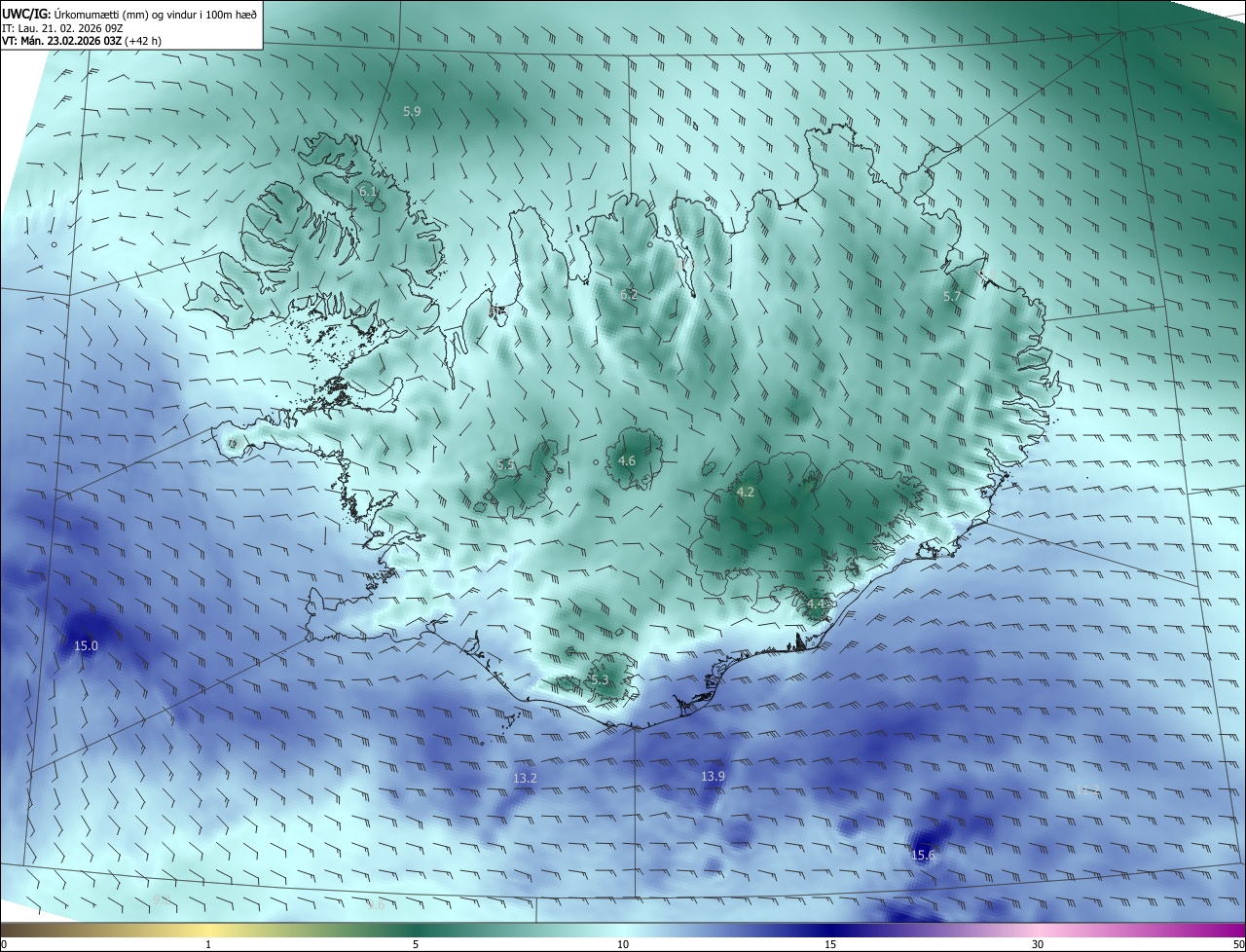The image size is (1246, 952).
Task: Click the 1 tick on the color scale
Action: [x=208, y=945]
